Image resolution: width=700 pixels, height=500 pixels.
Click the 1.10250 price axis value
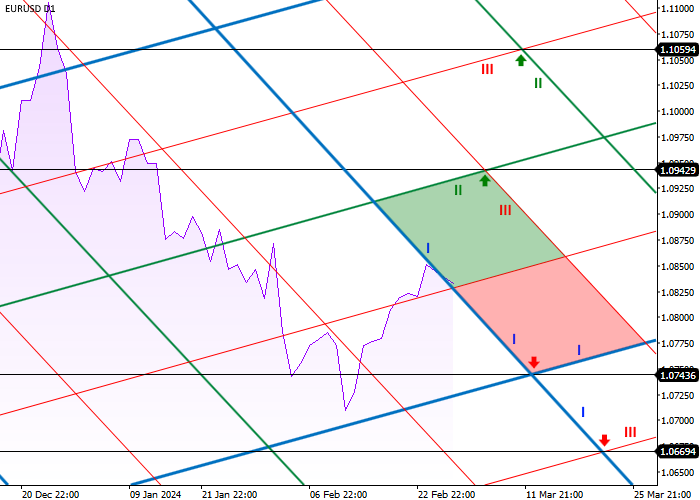click(x=678, y=86)
